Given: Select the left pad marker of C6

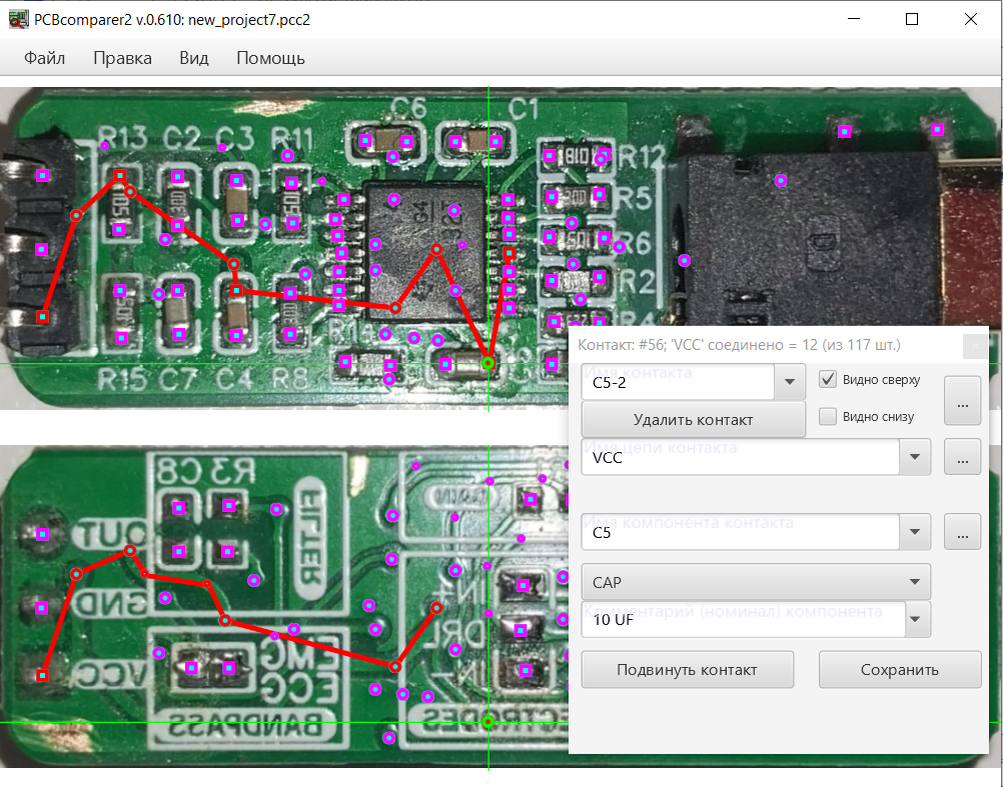Looking at the screenshot, I should tap(365, 141).
